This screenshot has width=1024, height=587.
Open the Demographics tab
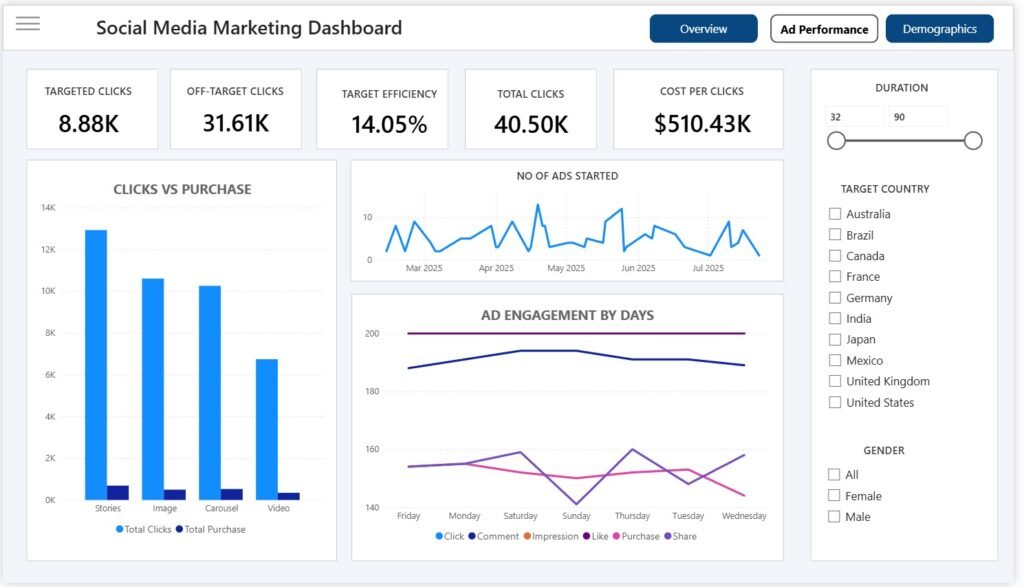(939, 29)
